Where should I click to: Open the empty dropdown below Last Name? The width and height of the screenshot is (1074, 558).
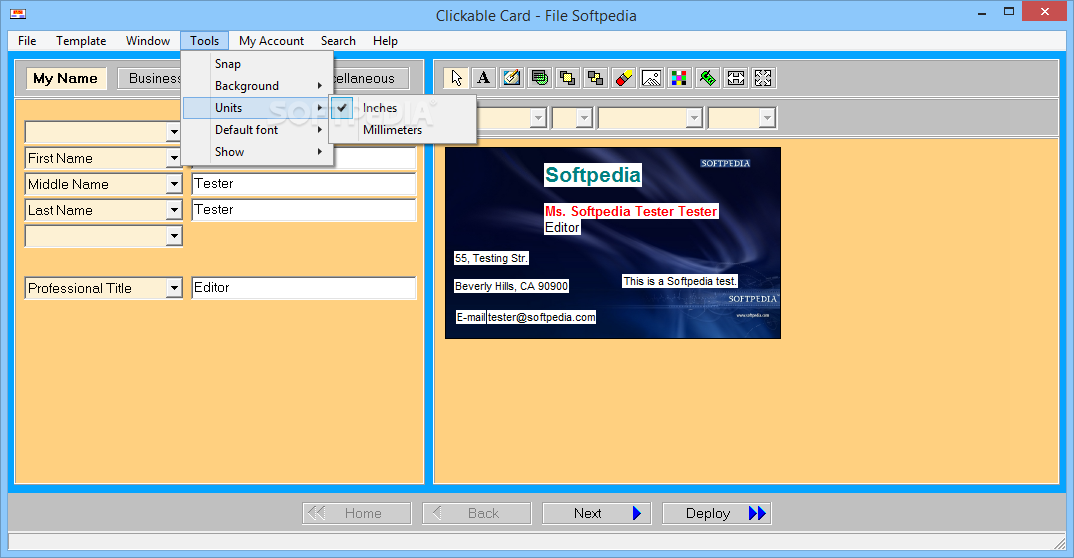pyautogui.click(x=174, y=236)
